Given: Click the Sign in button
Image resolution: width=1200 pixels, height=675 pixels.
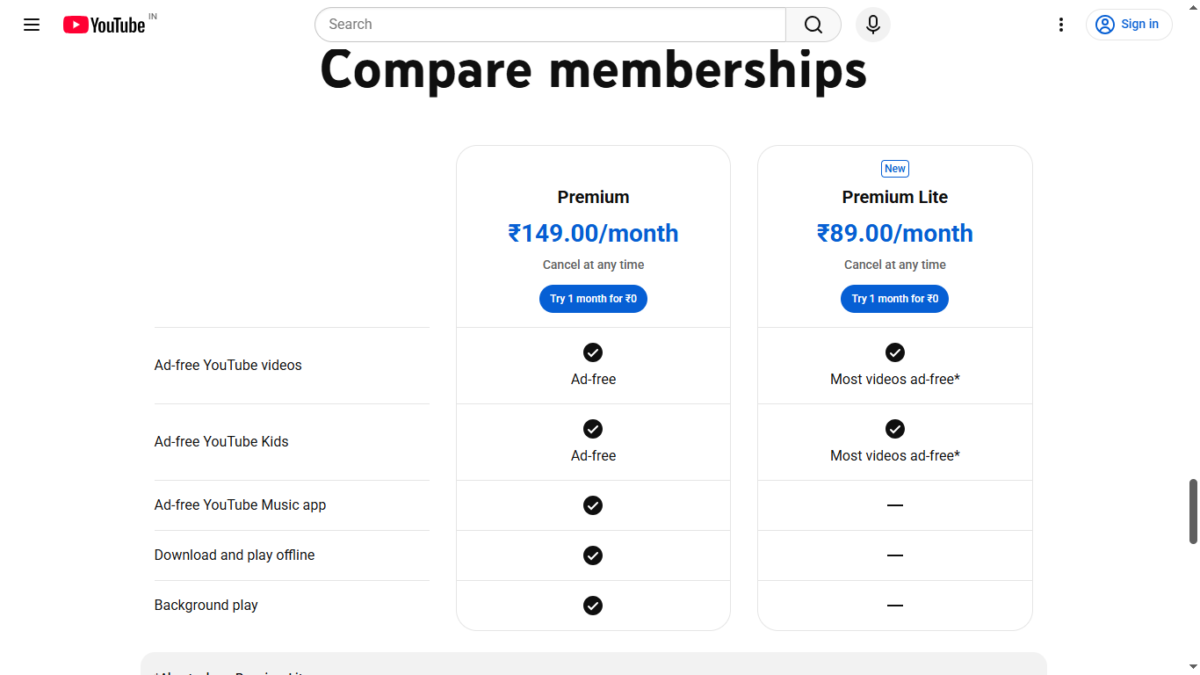Looking at the screenshot, I should tap(1129, 24).
